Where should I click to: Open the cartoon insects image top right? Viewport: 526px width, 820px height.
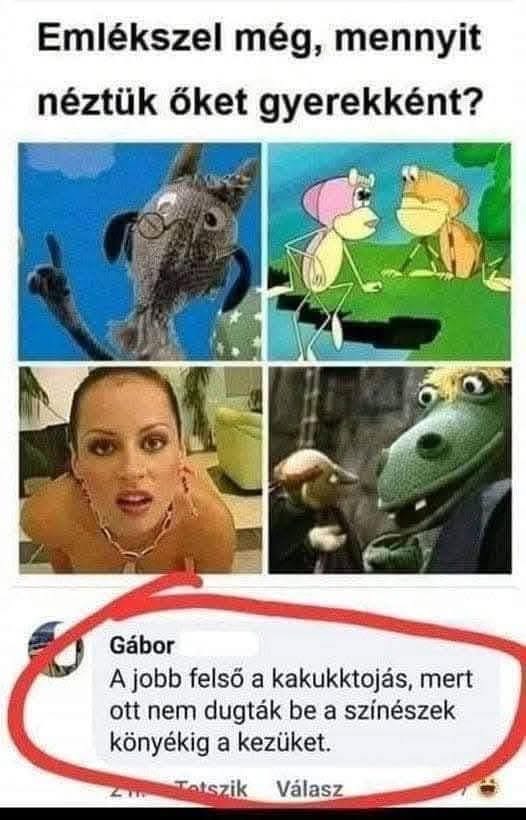click(x=390, y=252)
